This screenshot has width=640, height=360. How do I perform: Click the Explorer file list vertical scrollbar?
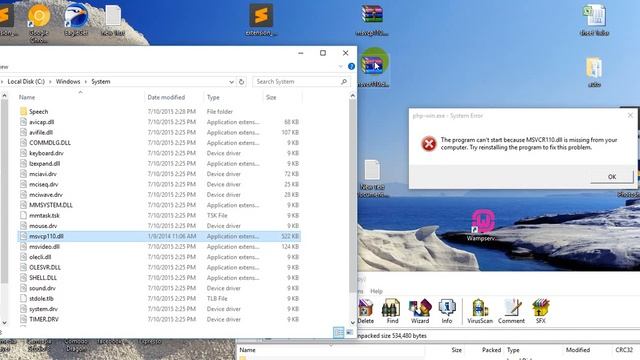(353, 196)
